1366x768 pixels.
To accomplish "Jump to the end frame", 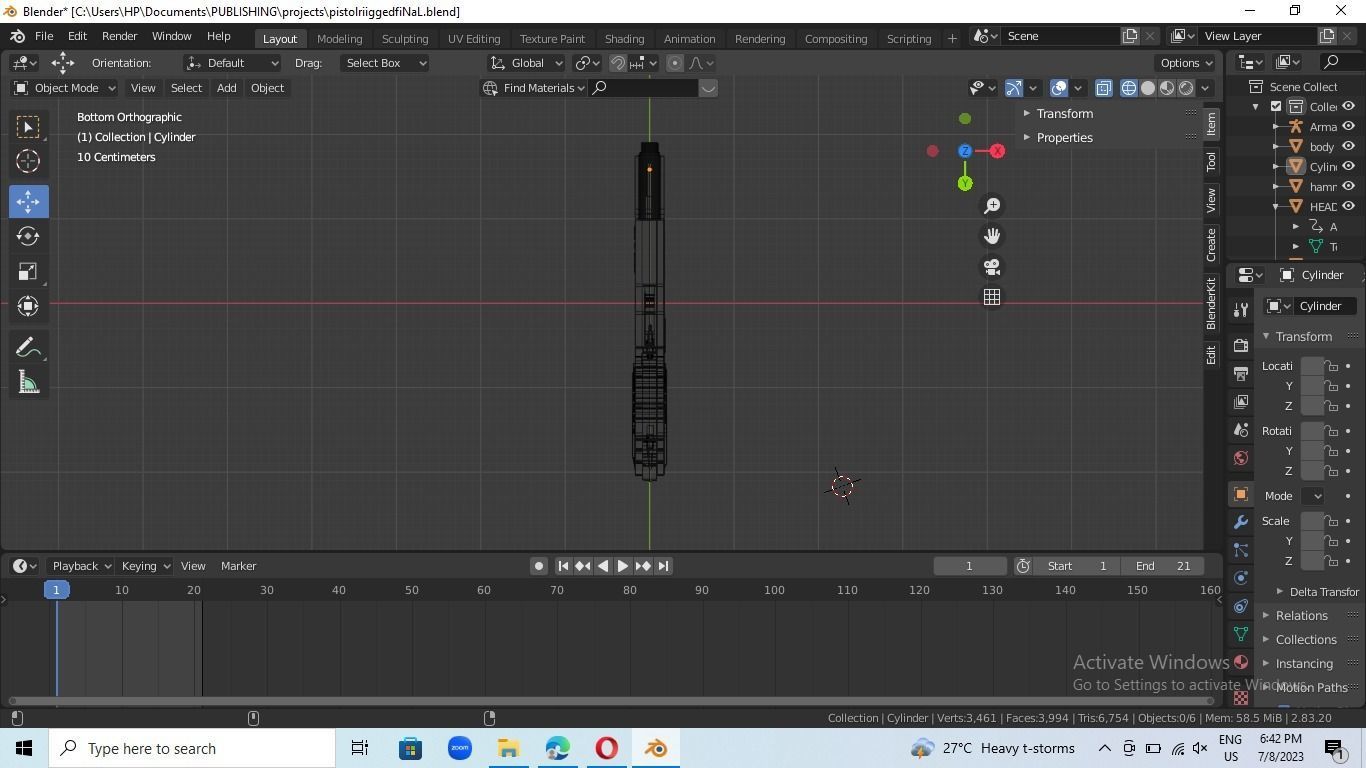I will tap(664, 566).
